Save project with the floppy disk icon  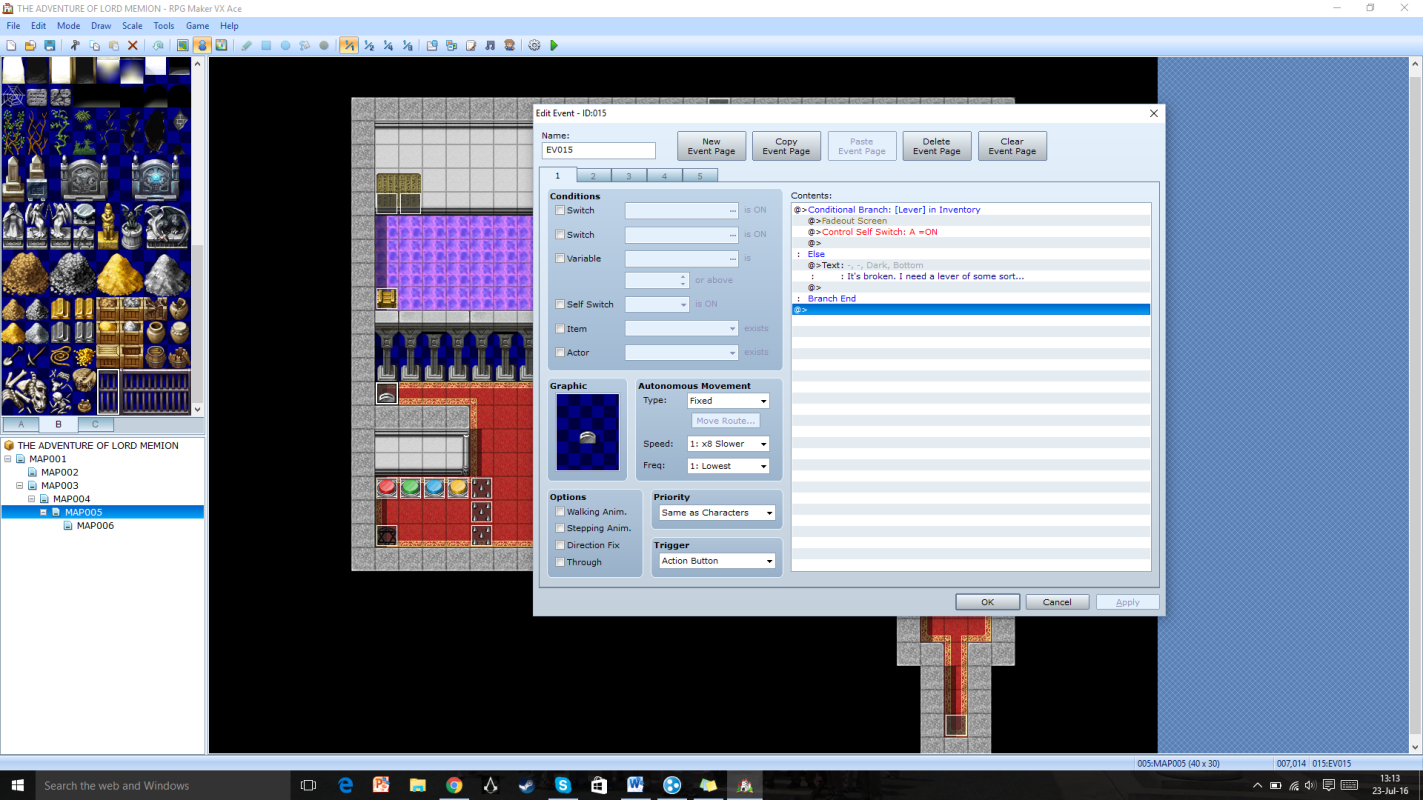(49, 45)
